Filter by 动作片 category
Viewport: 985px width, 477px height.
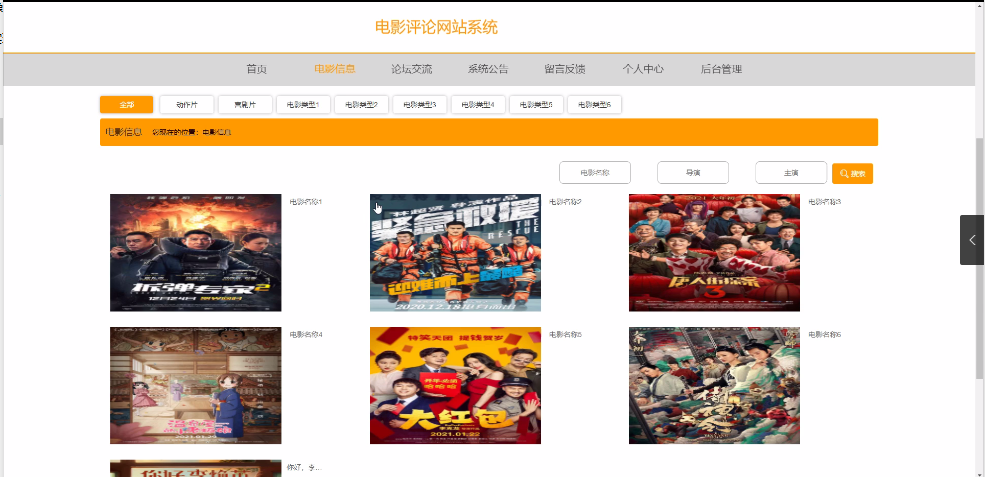[187, 104]
